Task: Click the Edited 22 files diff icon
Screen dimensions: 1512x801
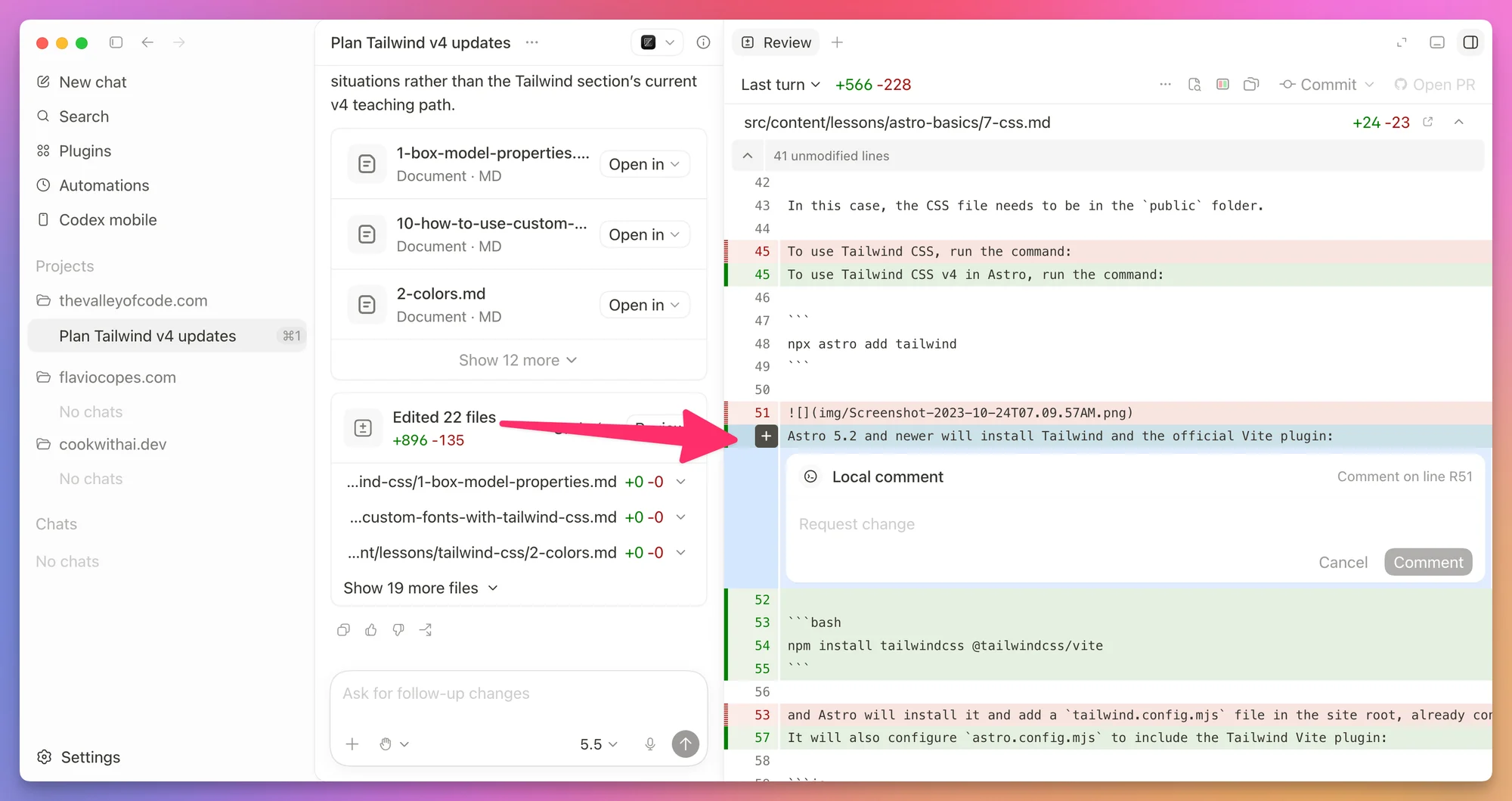Action: tap(363, 428)
